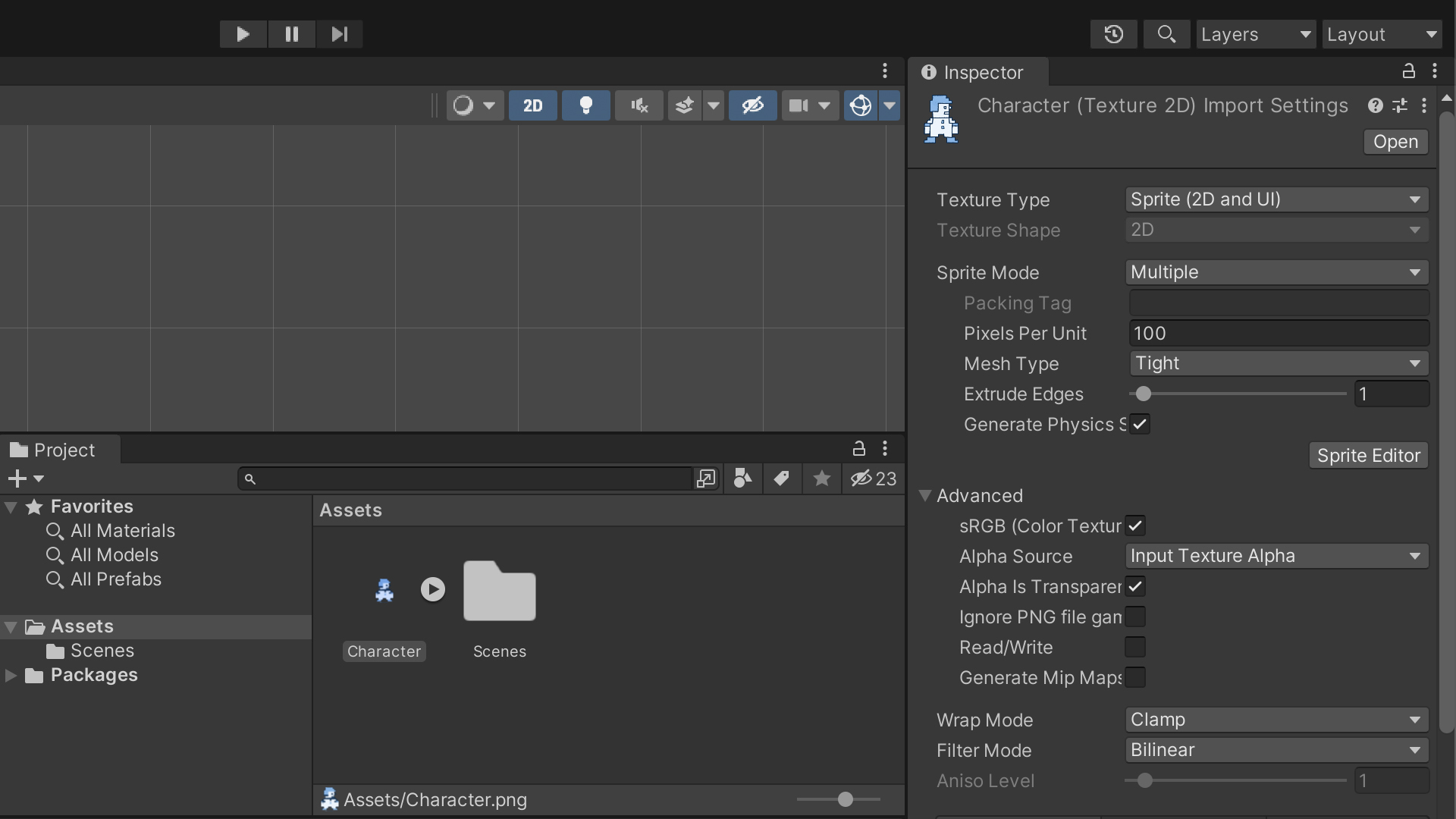
Task: Open the Scene view more options menu
Action: tap(885, 71)
